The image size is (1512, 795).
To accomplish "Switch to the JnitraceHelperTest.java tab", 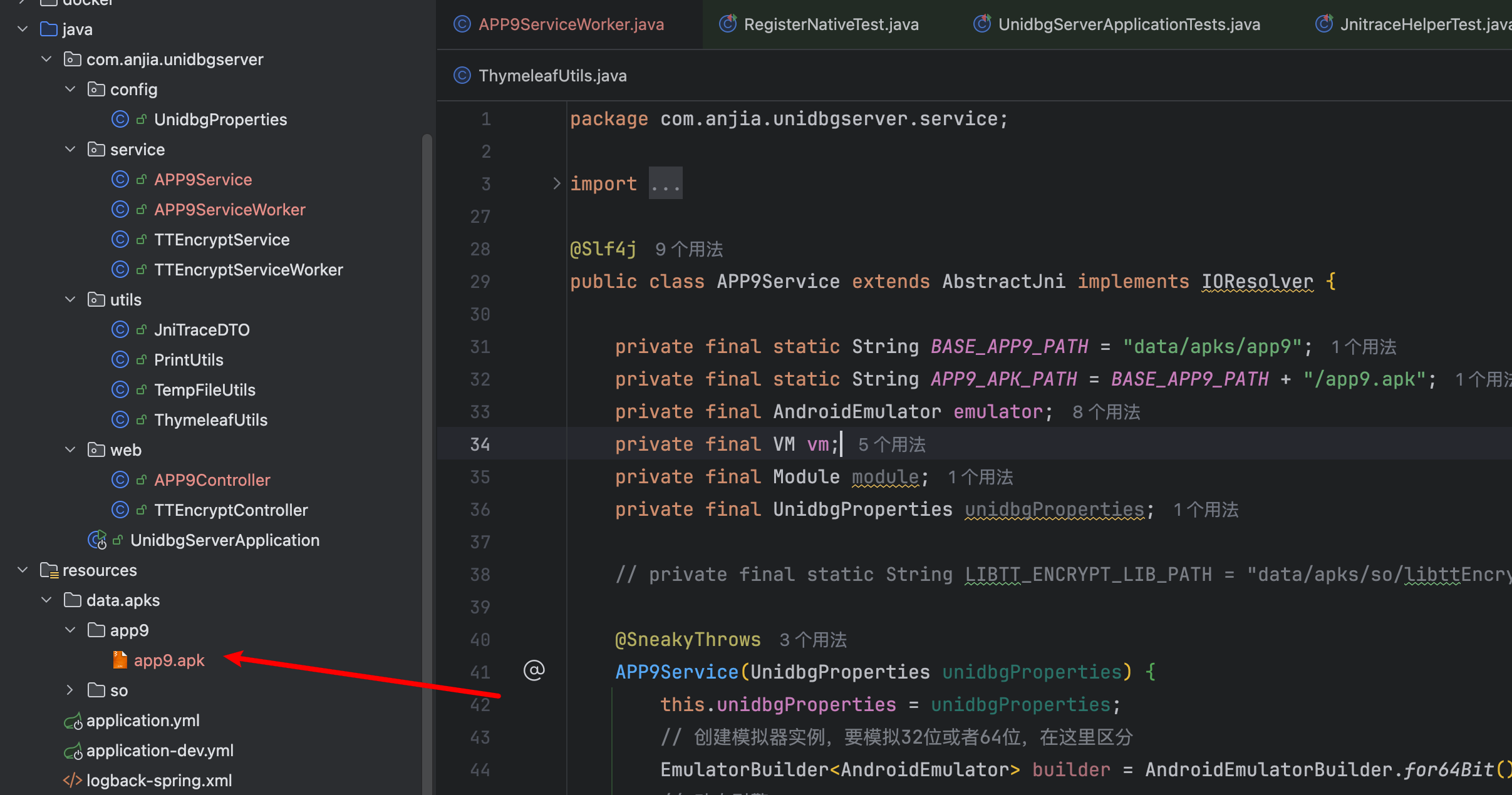I will coord(1424,24).
